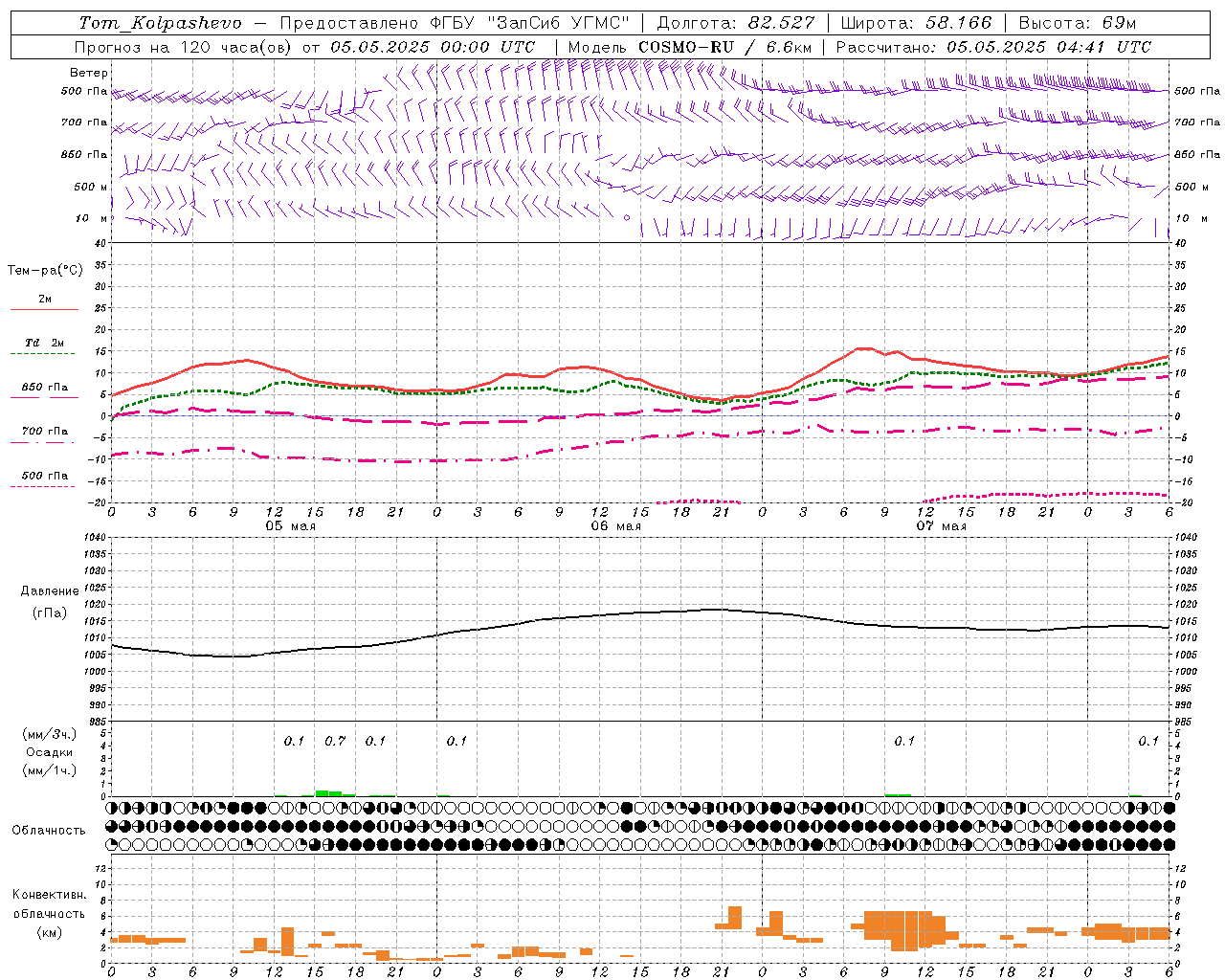Click the 850 гПа temperature legend entry
Viewport: 1225px width, 980px height.
45,388
